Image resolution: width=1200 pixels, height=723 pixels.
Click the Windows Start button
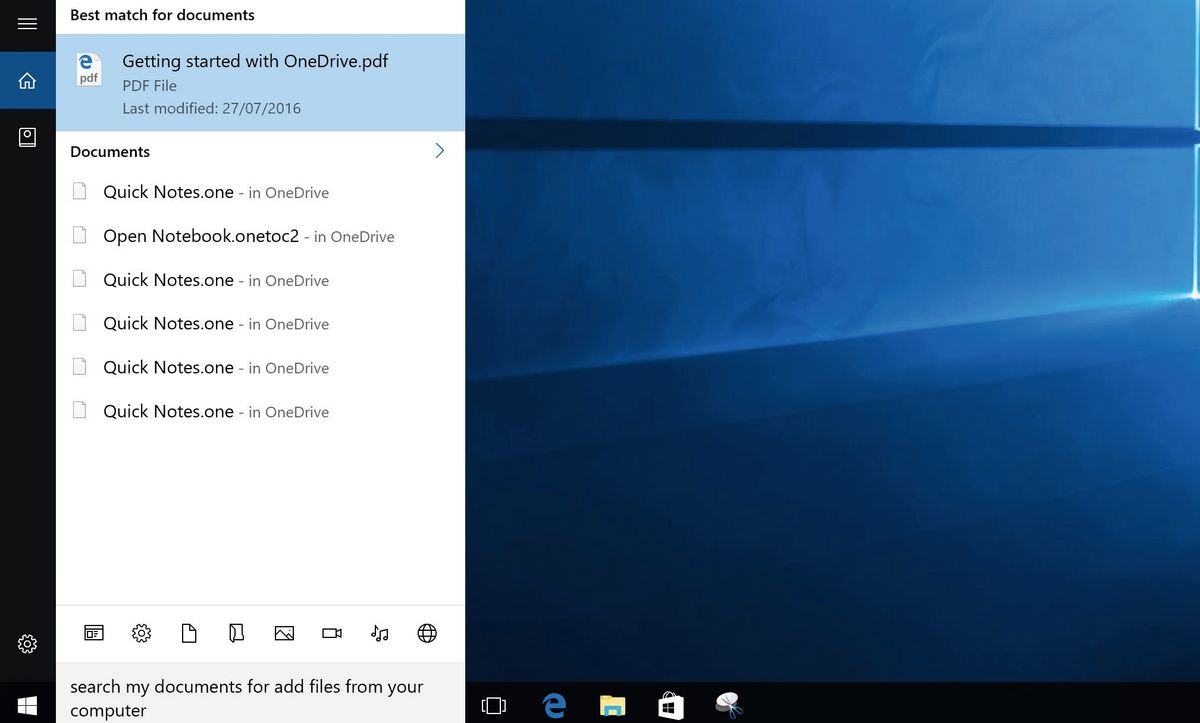(x=27, y=704)
